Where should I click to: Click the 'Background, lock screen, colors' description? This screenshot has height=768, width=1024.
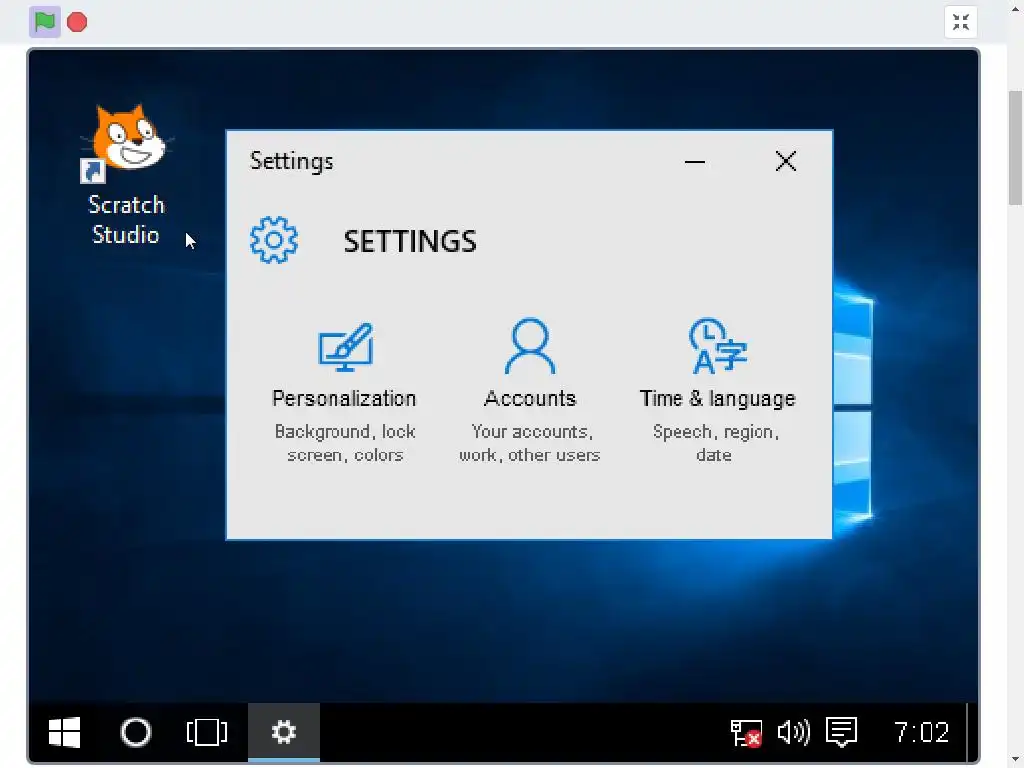(345, 443)
